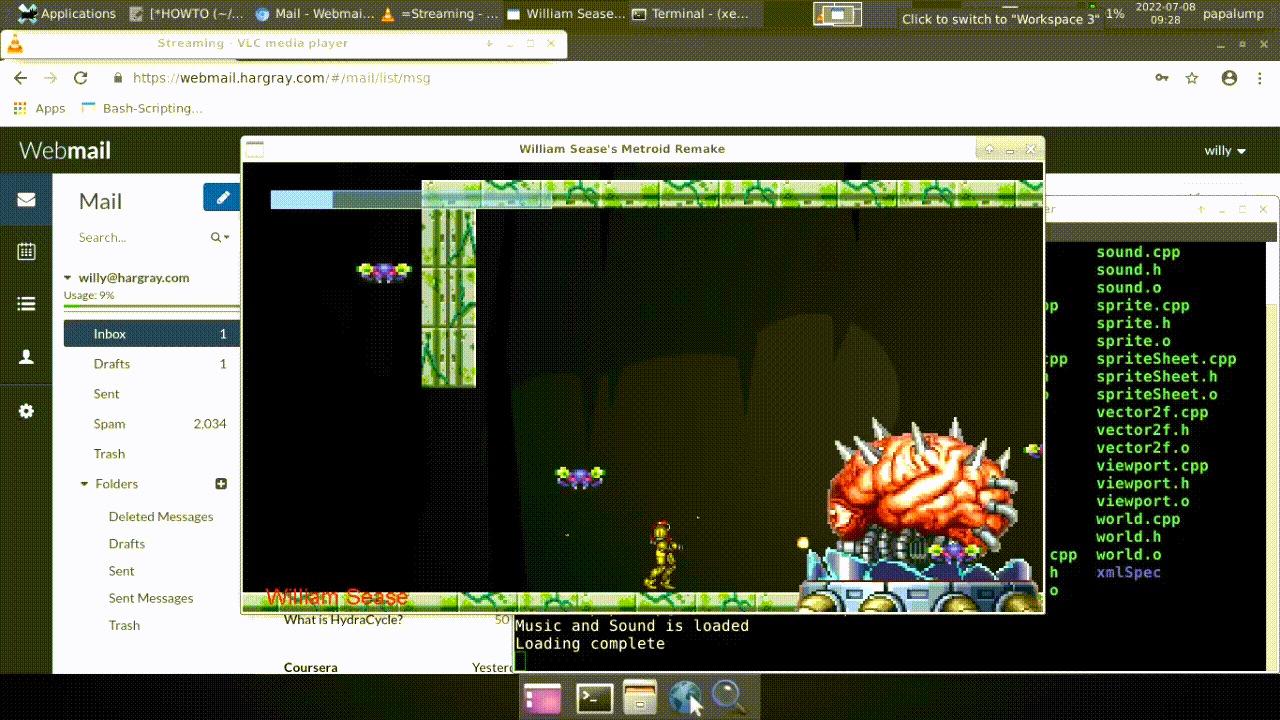Open the Spam folder
The width and height of the screenshot is (1280, 720).
[109, 424]
